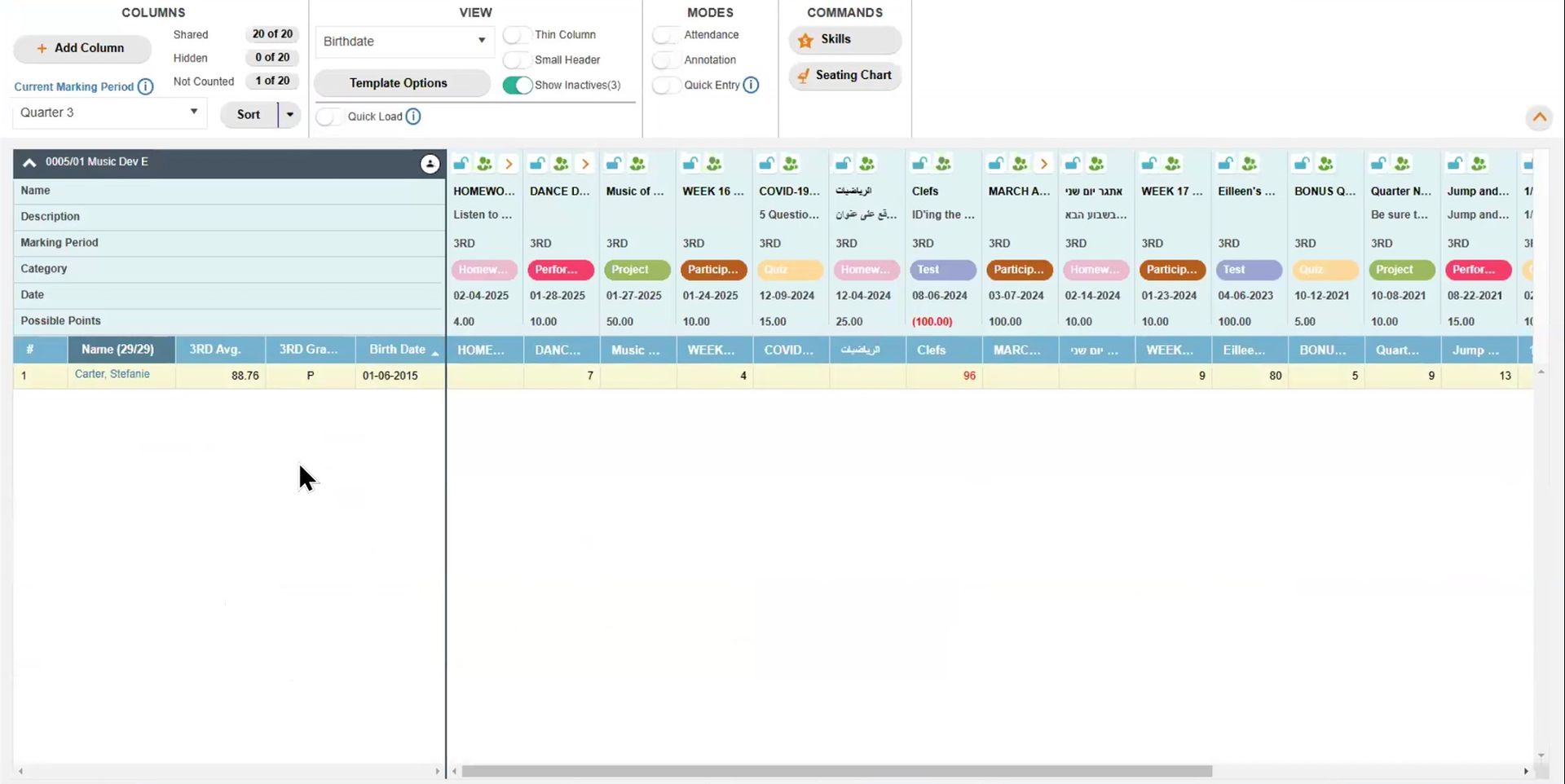Open mass entry for the HOMEWO... assignment
The width and height of the screenshot is (1565, 784).
[x=484, y=163]
